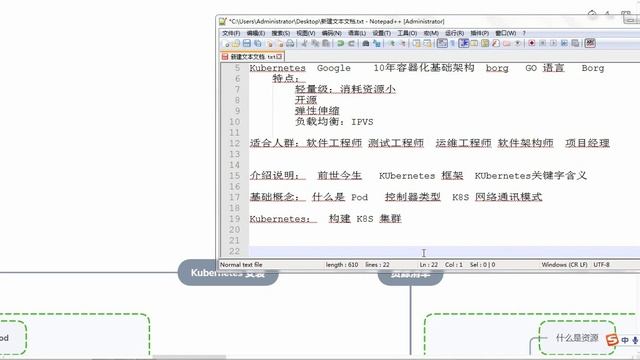The image size is (640, 360).
Task: Undo the last edit via toolbar
Action: point(340,43)
